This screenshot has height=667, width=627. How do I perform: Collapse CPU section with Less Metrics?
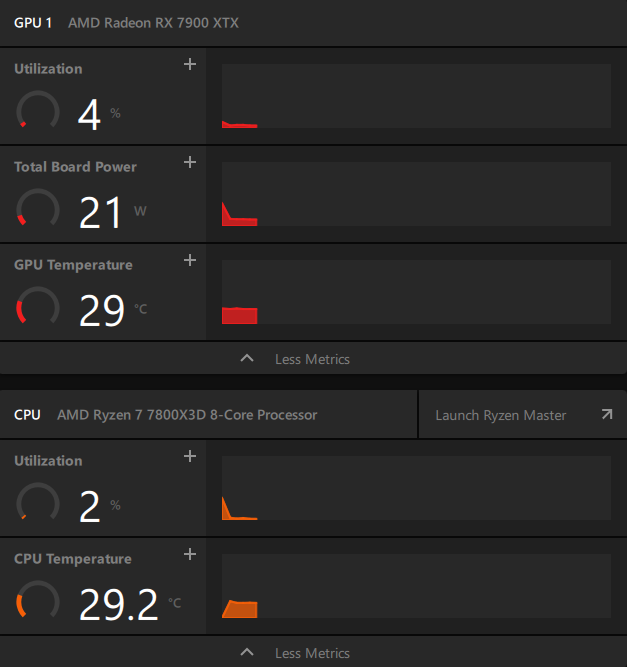[313, 653]
